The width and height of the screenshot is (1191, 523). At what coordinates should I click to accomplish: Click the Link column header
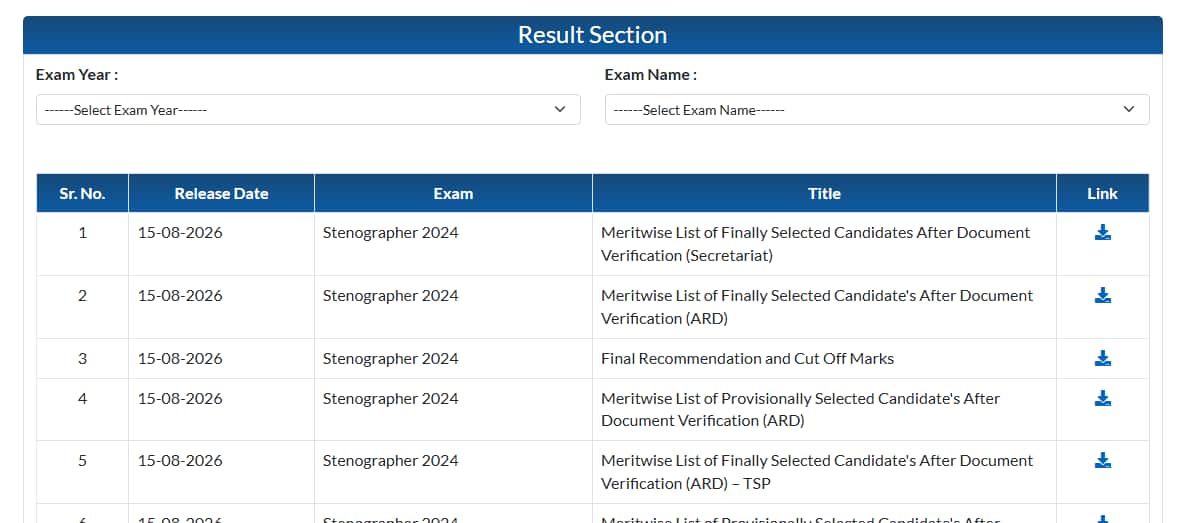[1102, 194]
